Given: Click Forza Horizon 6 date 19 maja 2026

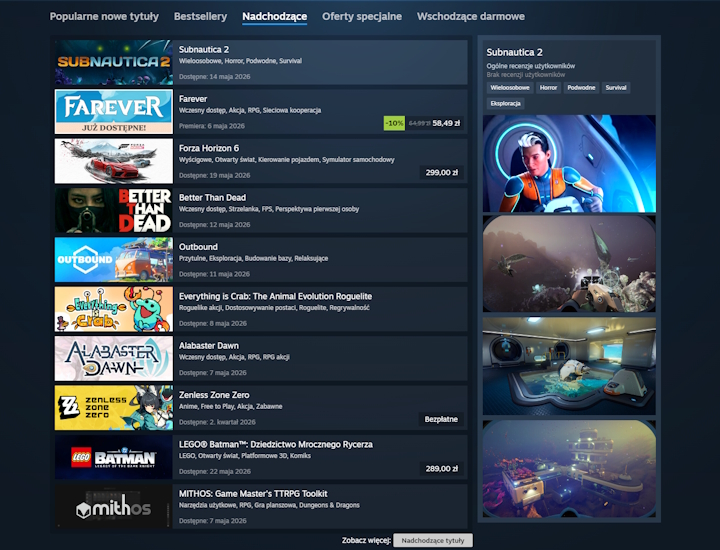Looking at the screenshot, I should (x=214, y=175).
